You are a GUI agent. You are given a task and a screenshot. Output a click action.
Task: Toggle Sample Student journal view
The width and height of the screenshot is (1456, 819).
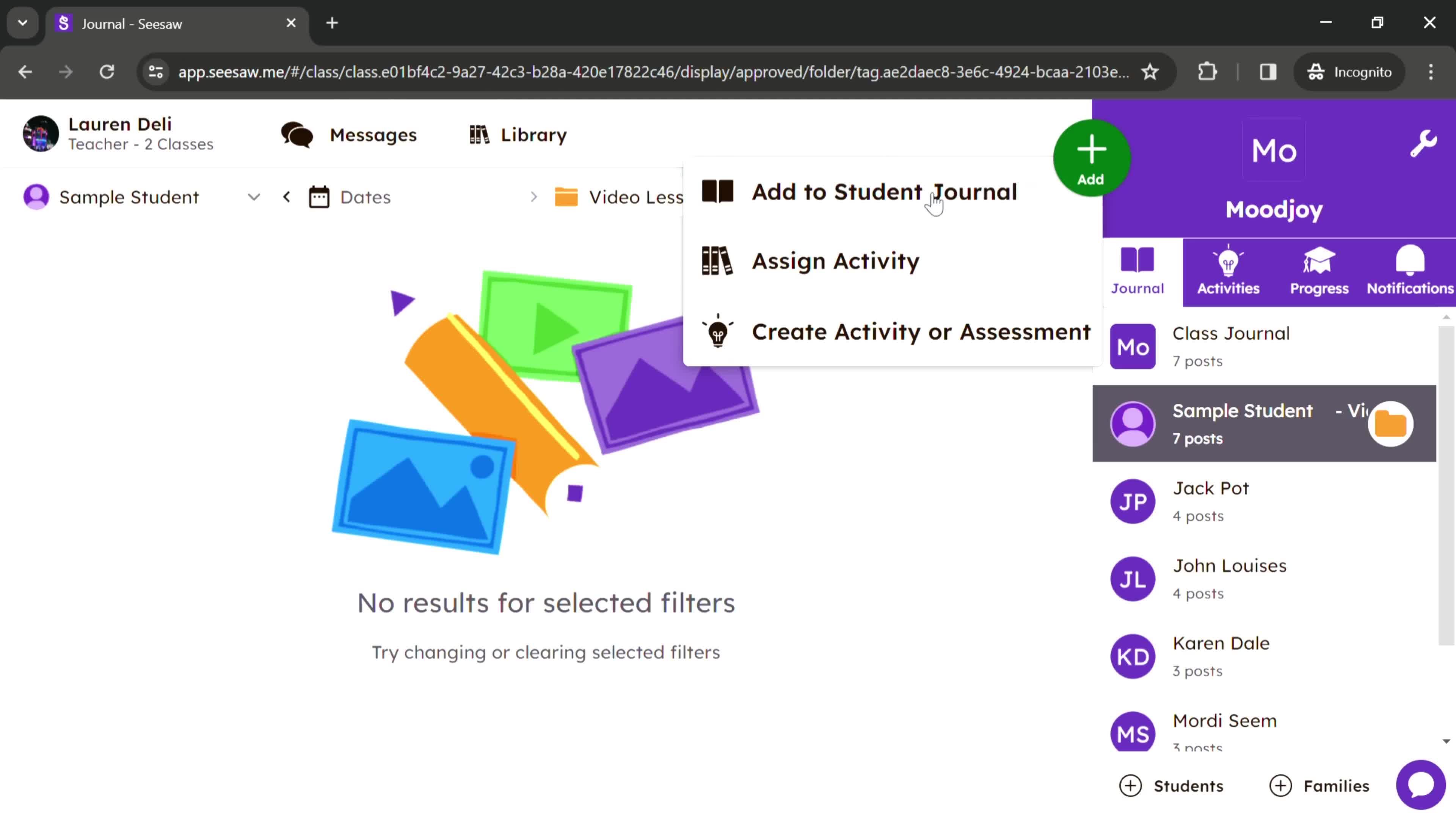[1265, 422]
